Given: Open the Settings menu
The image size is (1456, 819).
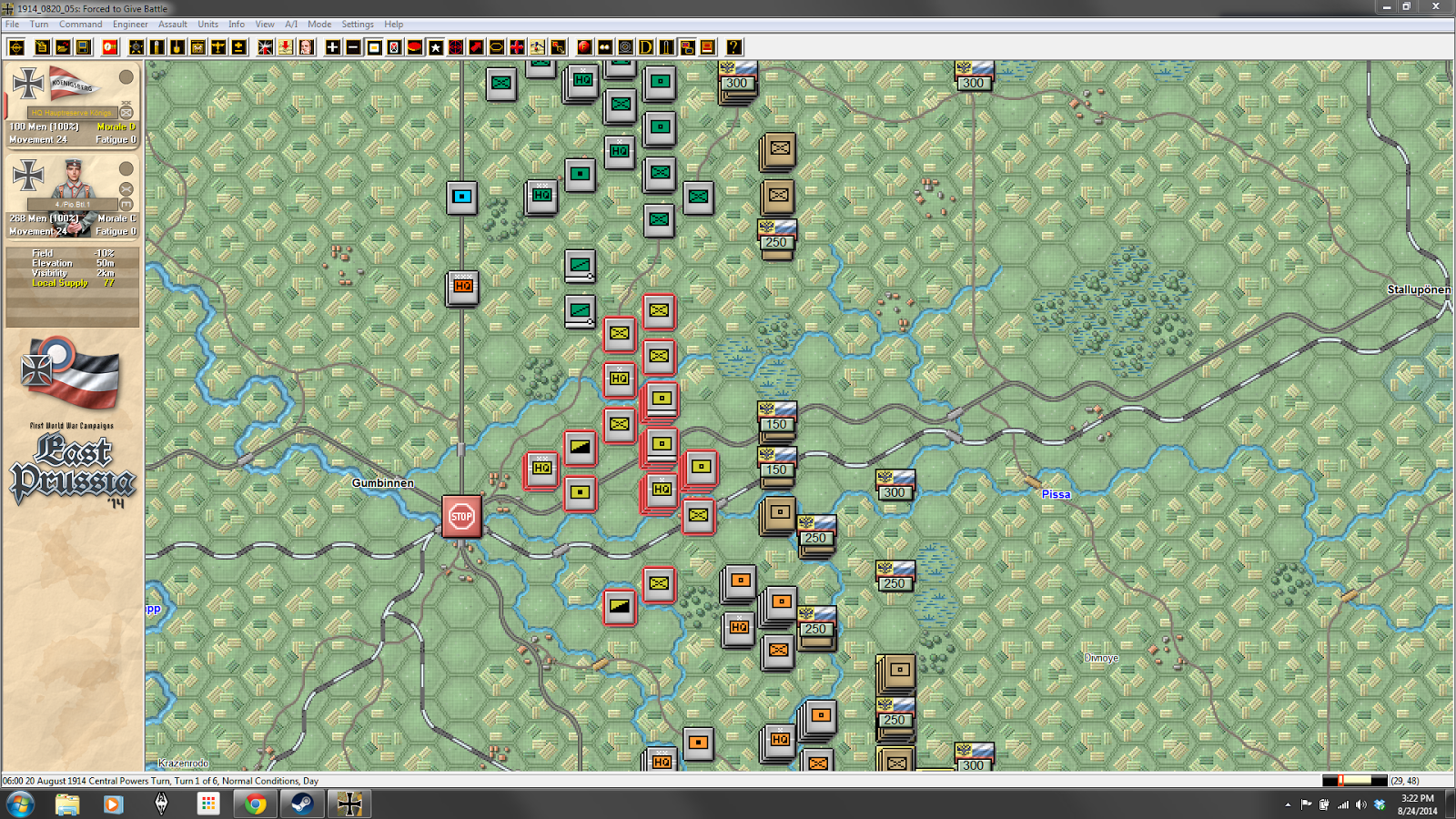Looking at the screenshot, I should coord(358,25).
